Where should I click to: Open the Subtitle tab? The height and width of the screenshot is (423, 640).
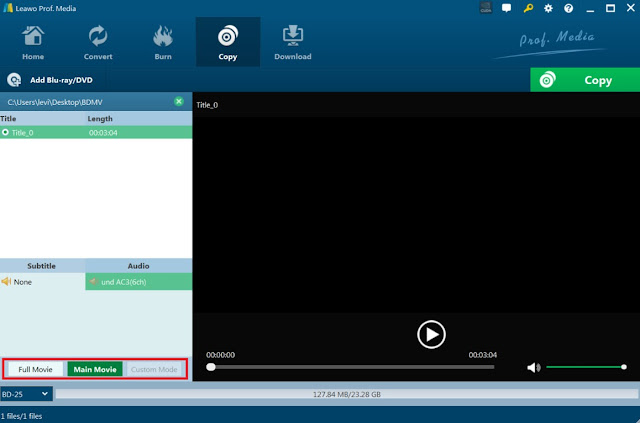click(x=42, y=266)
